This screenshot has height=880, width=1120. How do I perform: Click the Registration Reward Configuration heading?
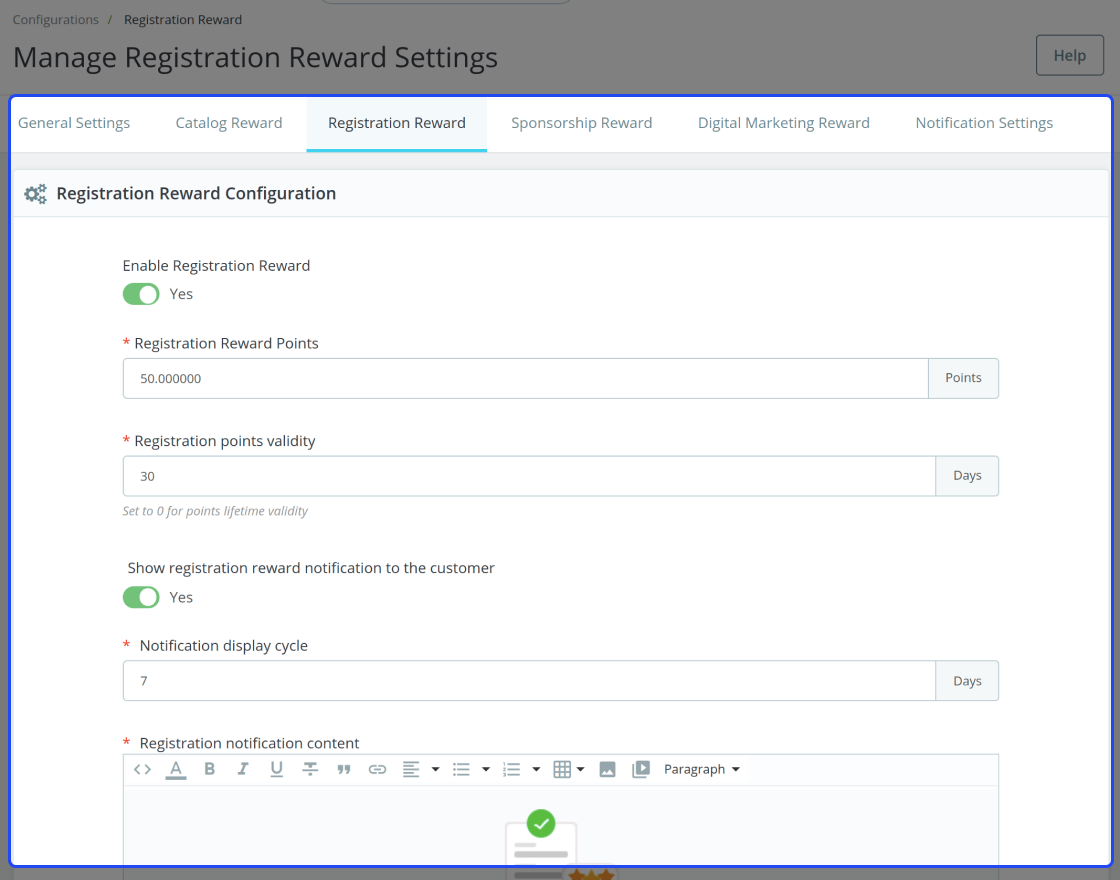[196, 194]
